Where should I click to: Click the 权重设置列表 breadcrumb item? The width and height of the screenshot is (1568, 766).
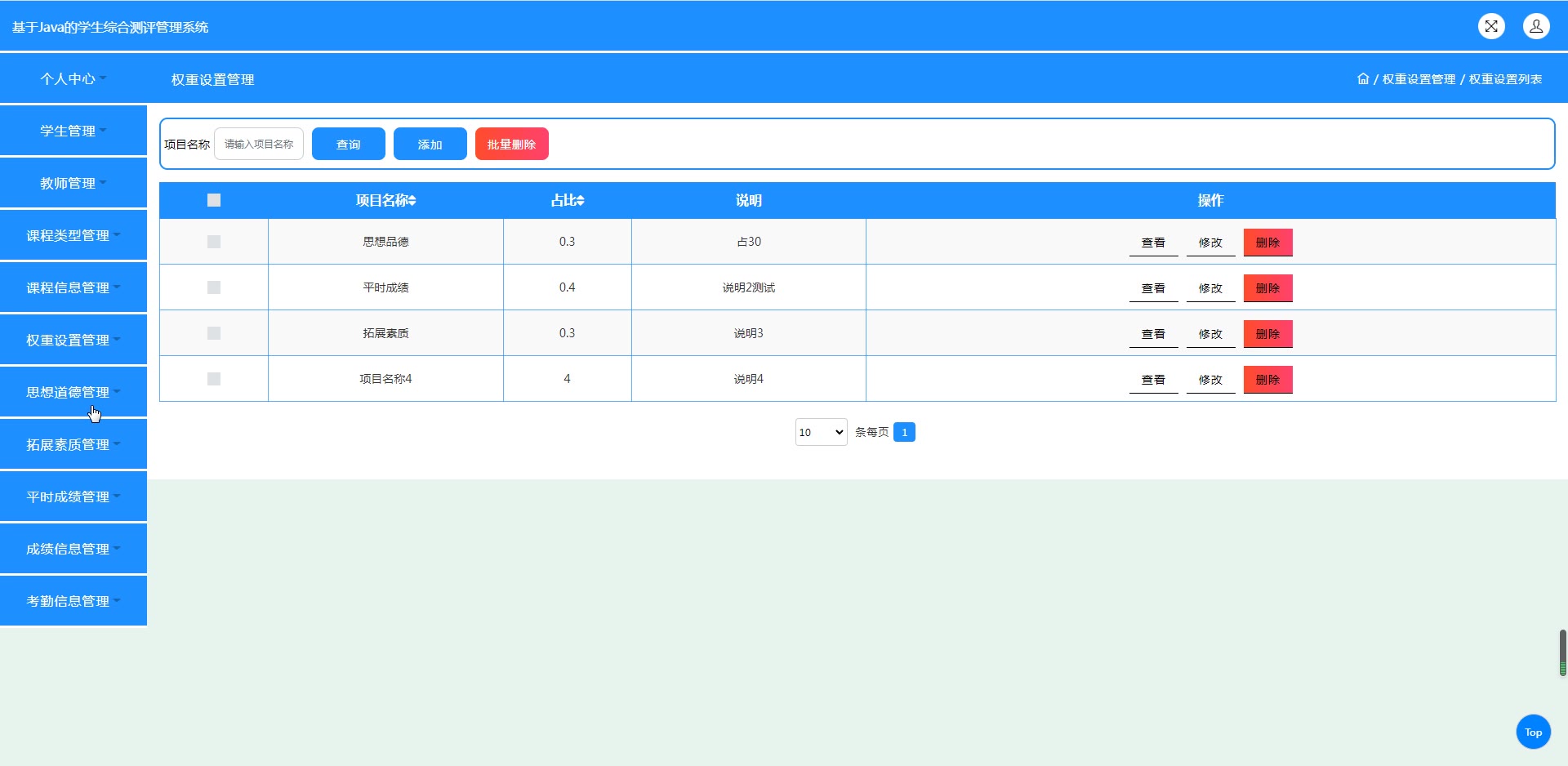tap(1505, 79)
